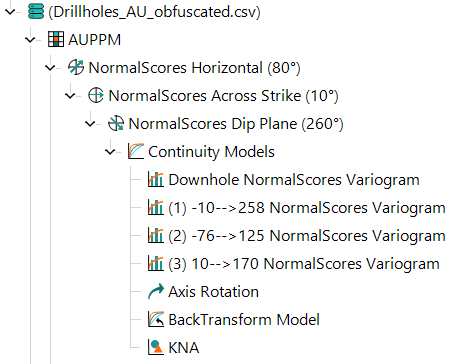This screenshot has width=458, height=364.
Task: Select (2) -76-->125 NormalScores Variogram
Action: [307, 236]
